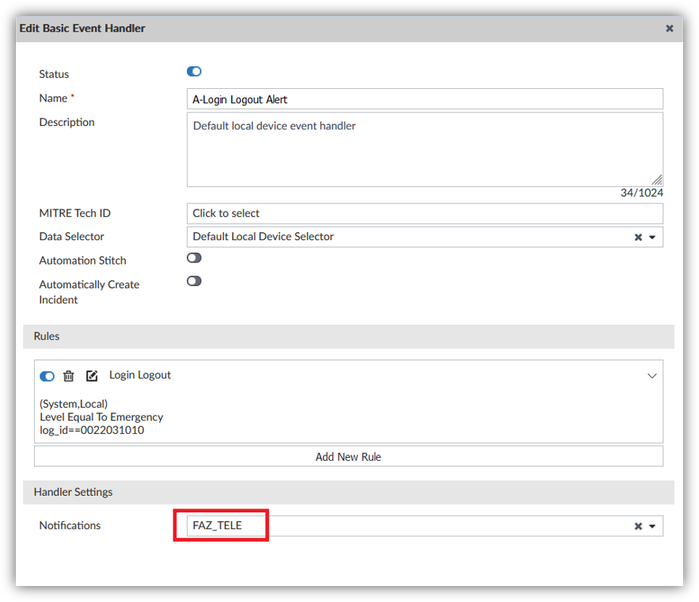Click the Default Local Device Selector value

pos(263,237)
